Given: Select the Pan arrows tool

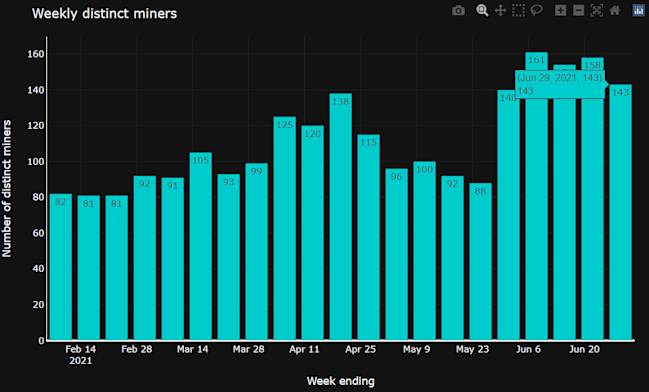Looking at the screenshot, I should pos(500,10).
